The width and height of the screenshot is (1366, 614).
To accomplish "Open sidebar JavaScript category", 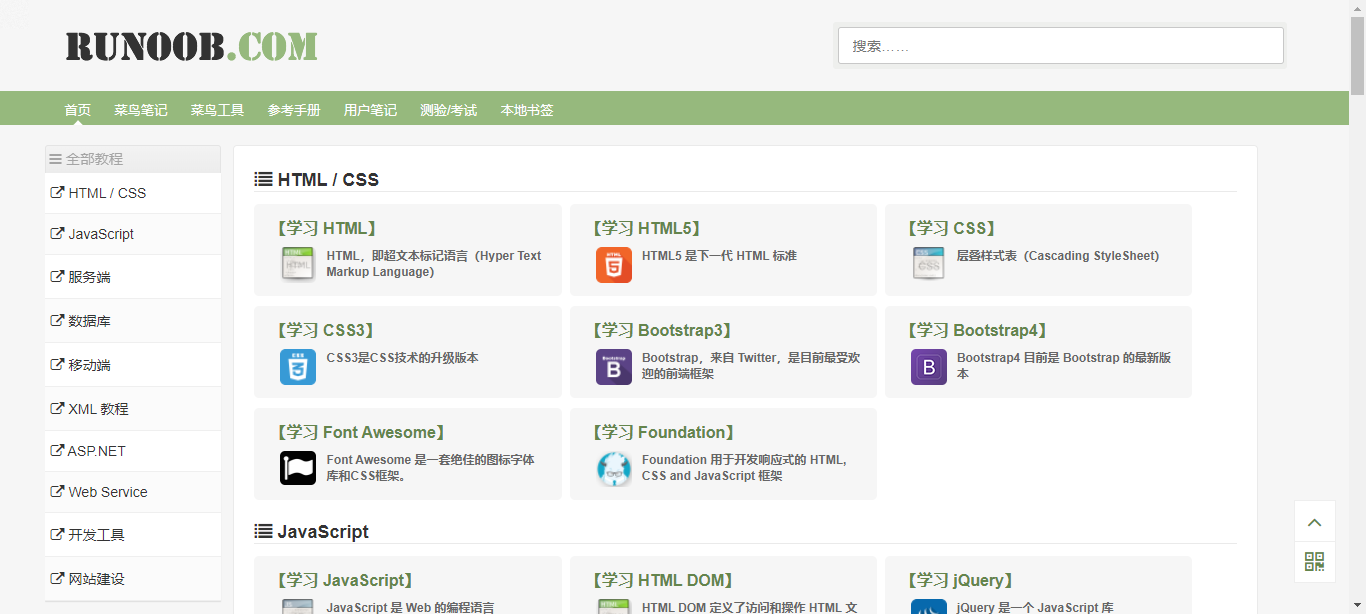I will [x=133, y=234].
